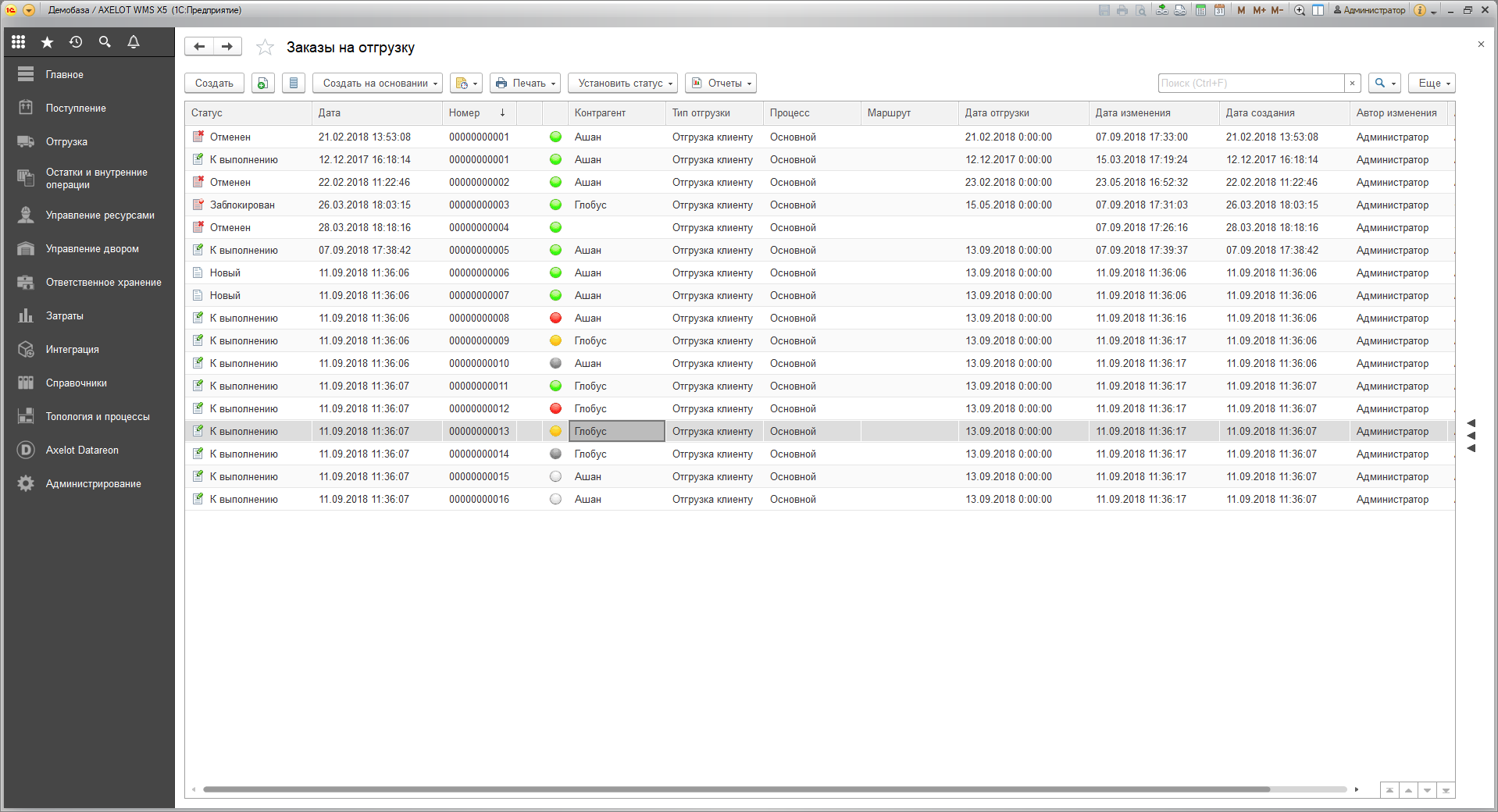Open the Затраты section

click(89, 315)
